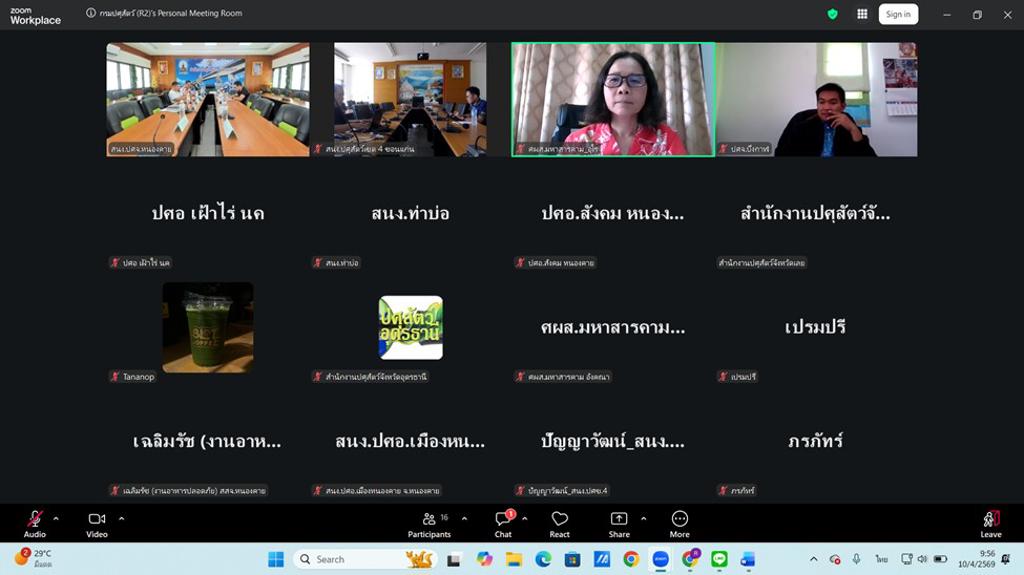1024x575 pixels.
Task: Open the grid view layout icon
Action: pos(862,14)
